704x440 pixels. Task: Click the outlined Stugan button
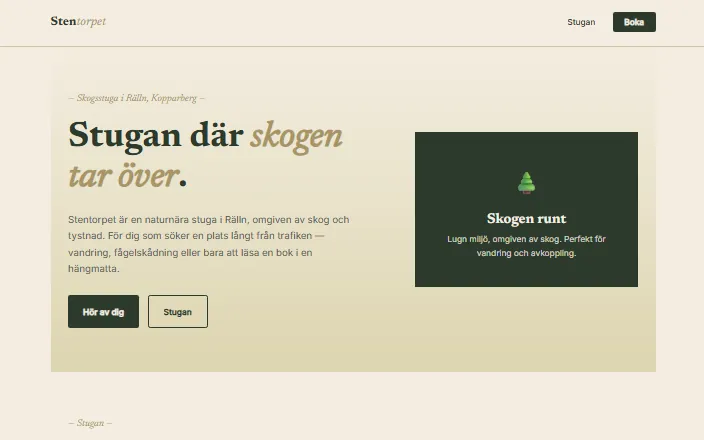click(178, 312)
